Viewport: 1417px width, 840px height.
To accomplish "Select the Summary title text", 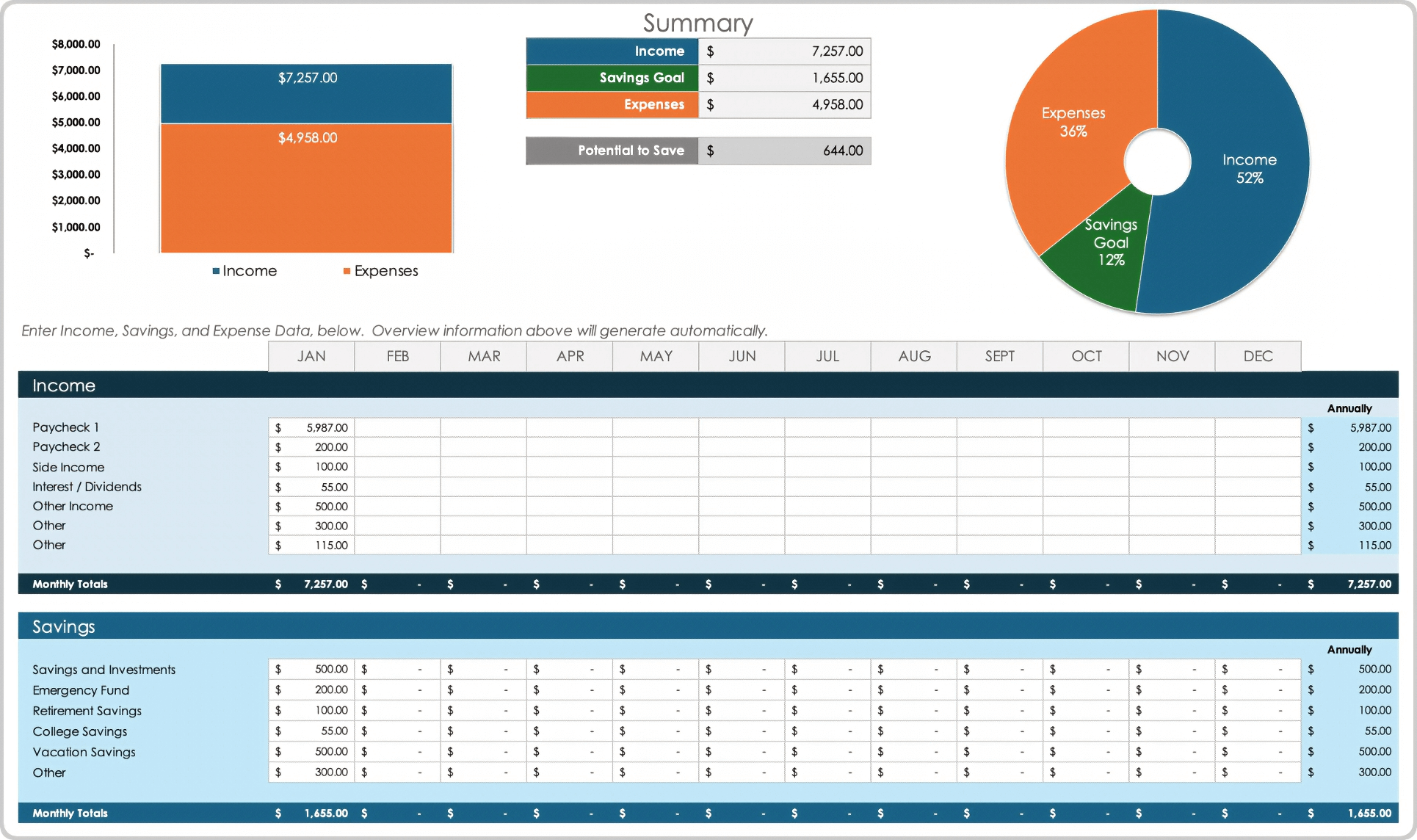I will (697, 23).
